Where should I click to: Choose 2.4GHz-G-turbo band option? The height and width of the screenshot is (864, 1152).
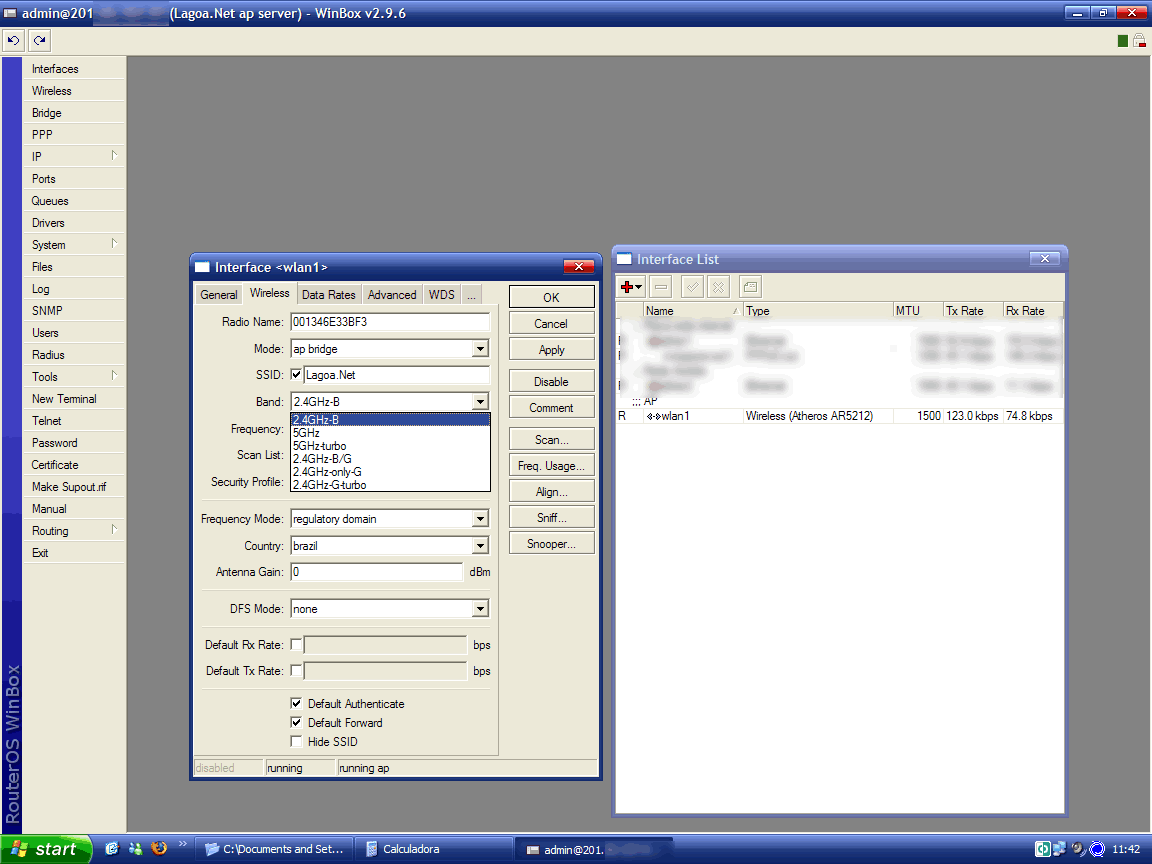point(390,485)
